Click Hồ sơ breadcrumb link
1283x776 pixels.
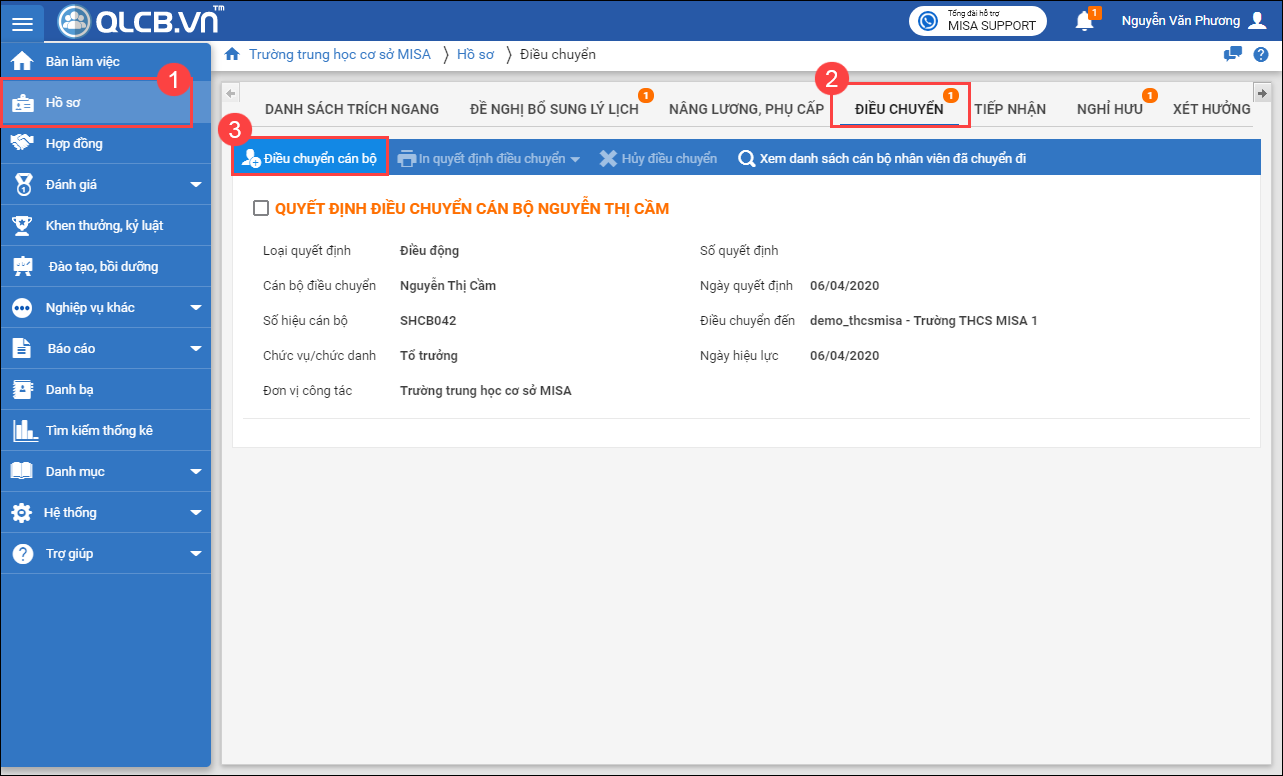pos(475,54)
